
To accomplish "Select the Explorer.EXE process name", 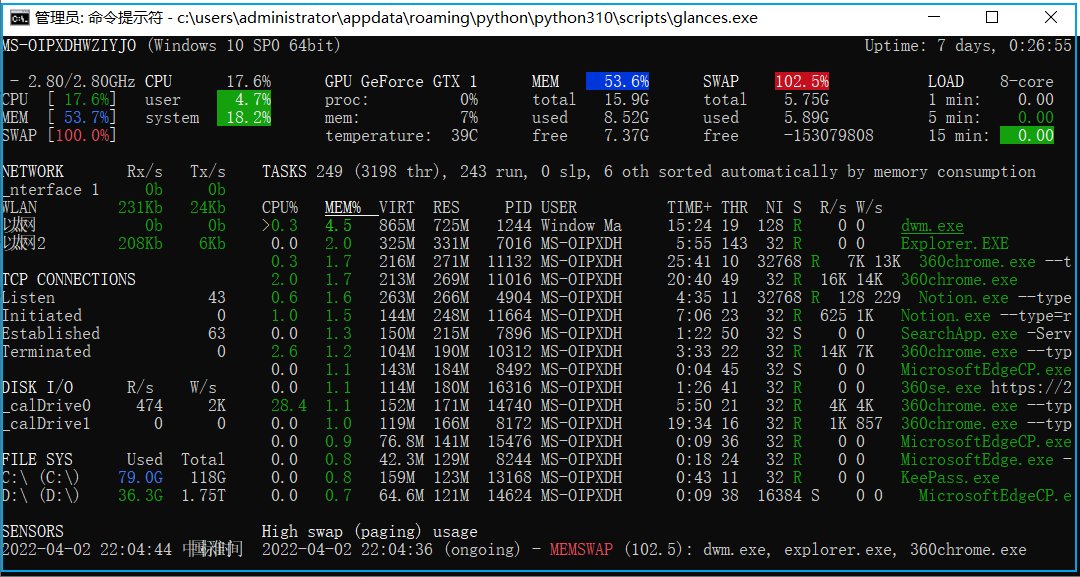I will tap(955, 243).
